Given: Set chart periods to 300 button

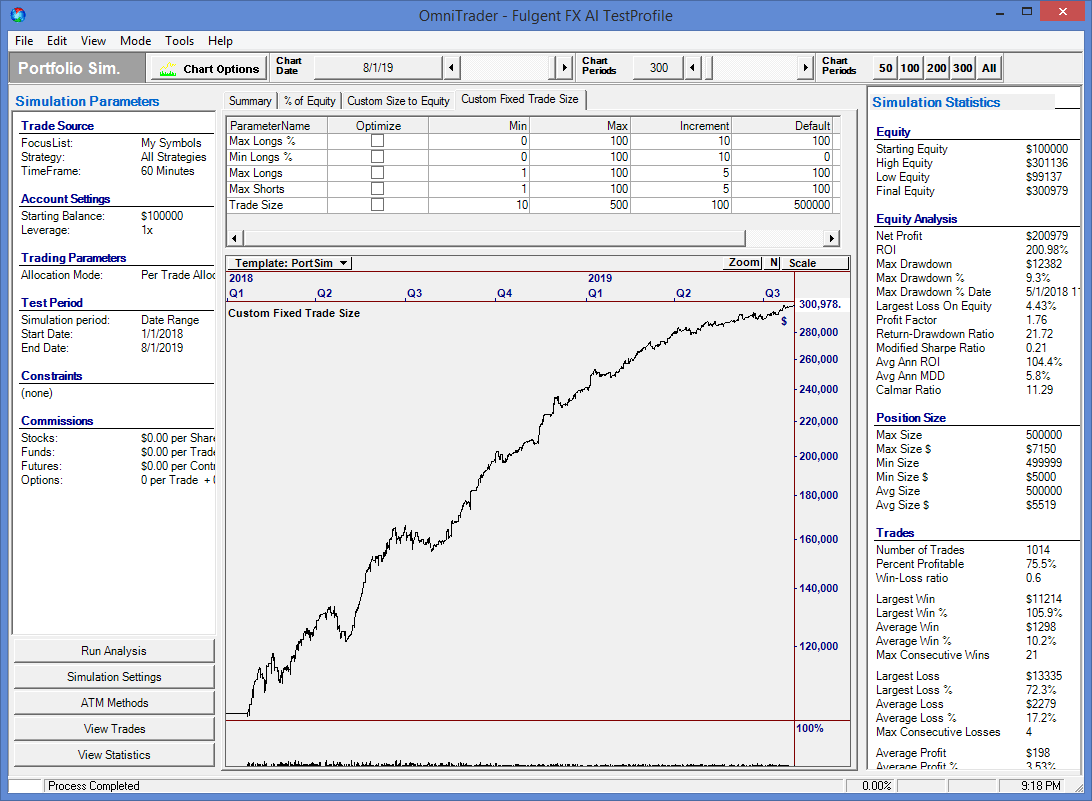Looking at the screenshot, I should click(962, 68).
